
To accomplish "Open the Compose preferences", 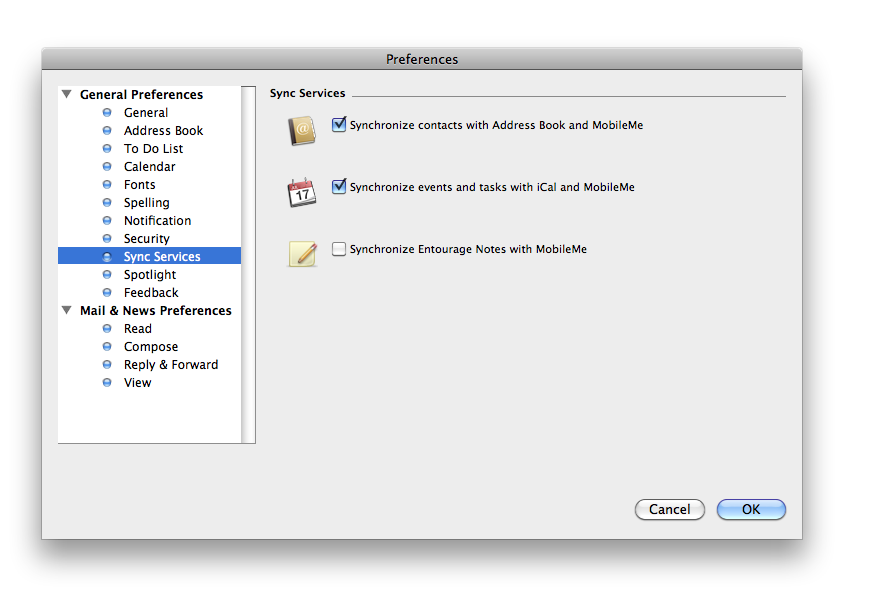I will [x=149, y=347].
